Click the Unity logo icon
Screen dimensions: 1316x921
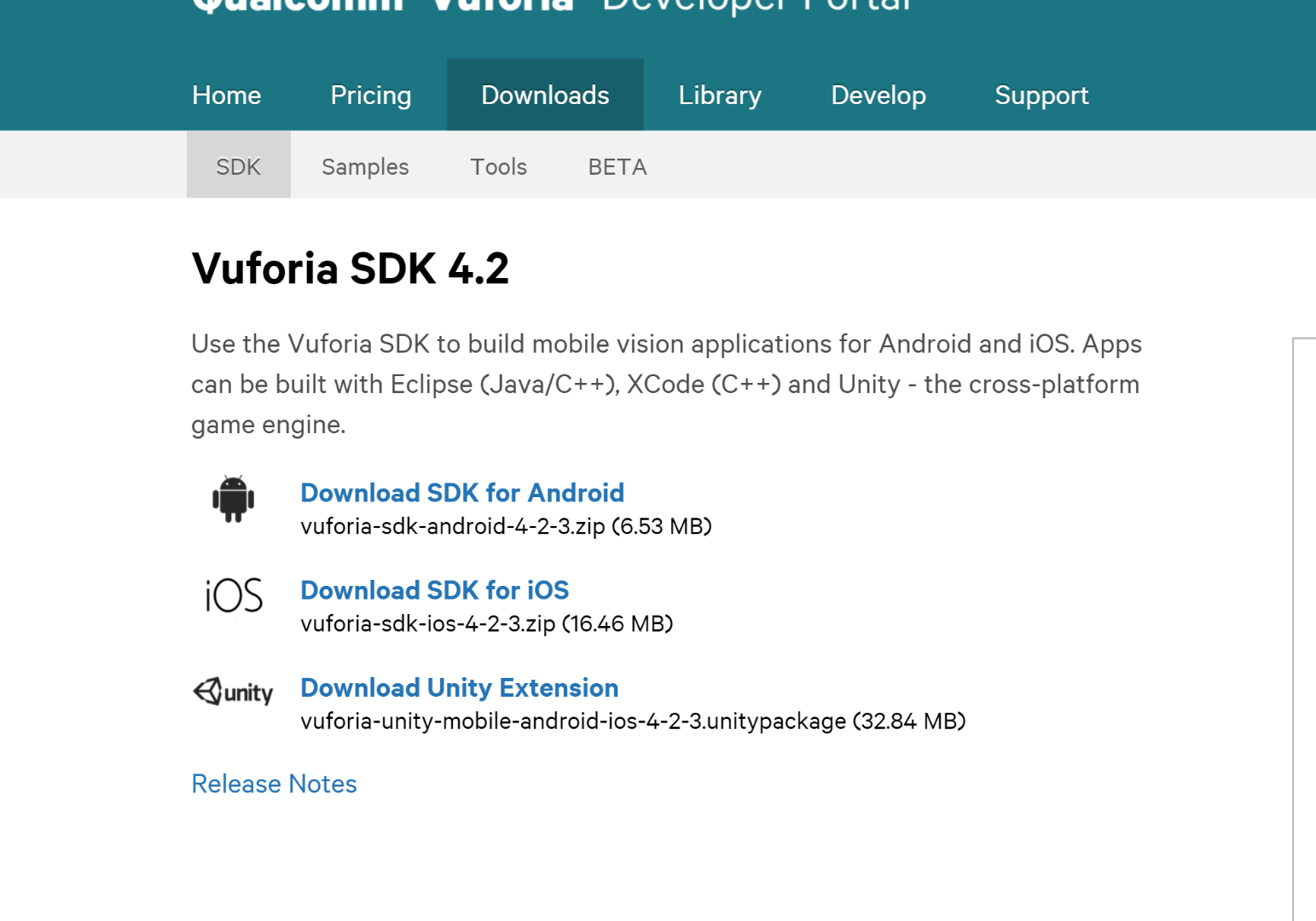click(x=233, y=692)
